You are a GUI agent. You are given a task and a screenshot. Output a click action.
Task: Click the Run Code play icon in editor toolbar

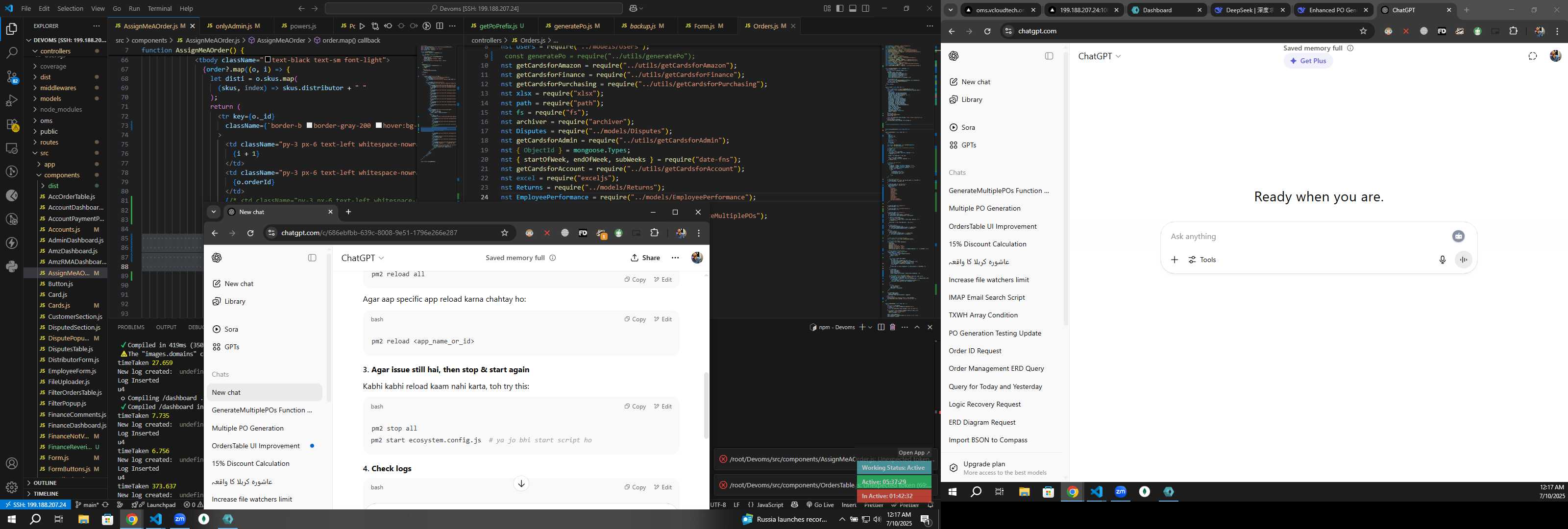pos(362,26)
